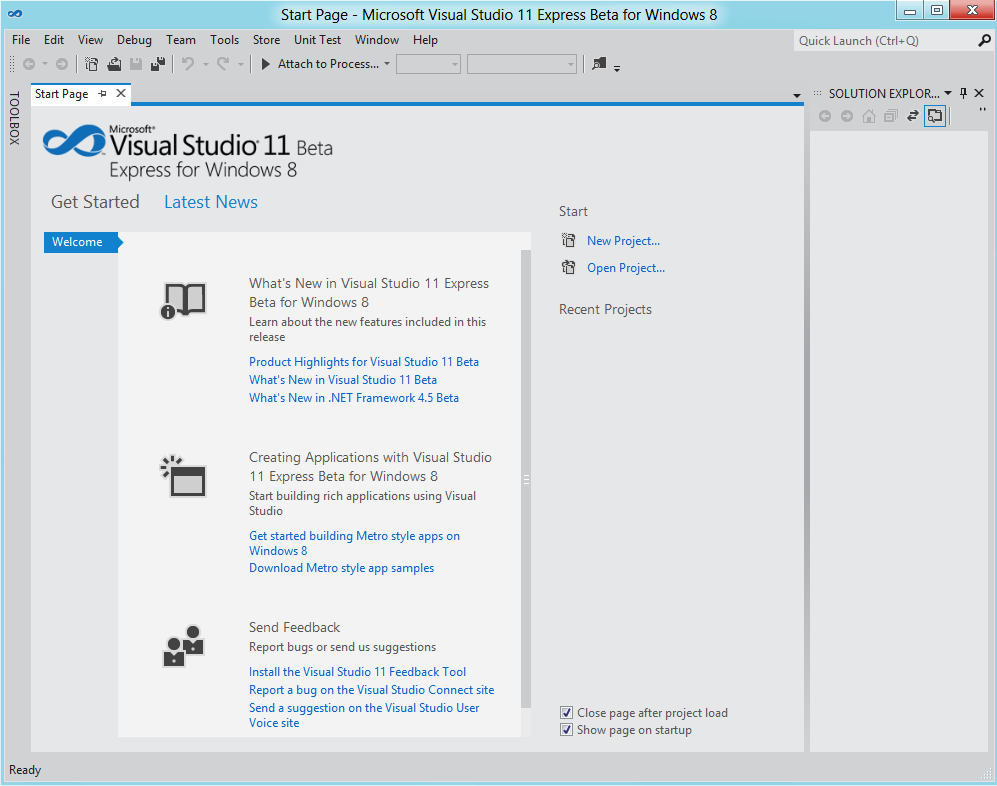This screenshot has height=786, width=997.
Task: Open the View menu
Action: click(x=90, y=39)
